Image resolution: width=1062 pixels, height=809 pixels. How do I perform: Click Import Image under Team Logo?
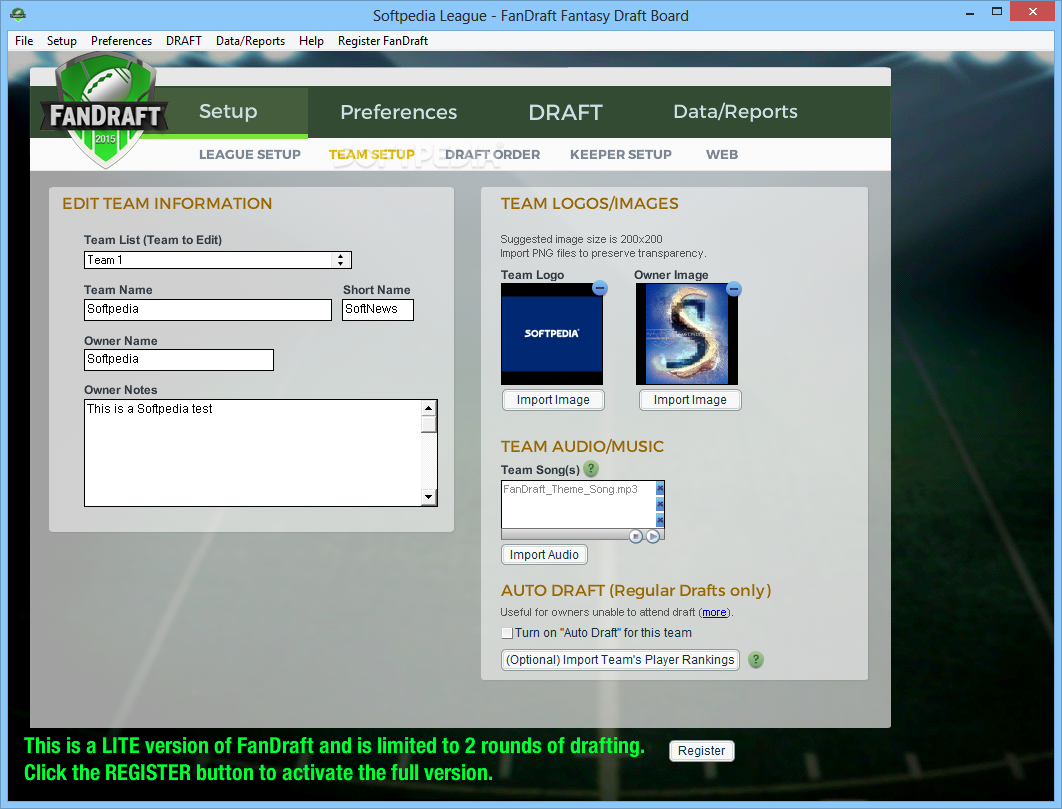point(553,400)
